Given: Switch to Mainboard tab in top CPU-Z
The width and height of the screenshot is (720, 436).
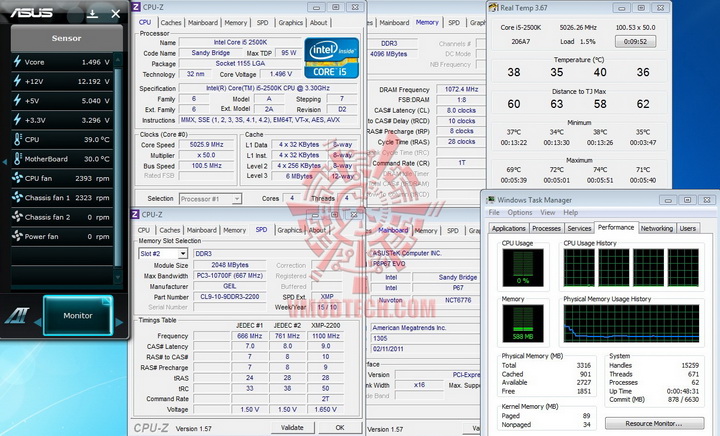Looking at the screenshot, I should point(203,22).
